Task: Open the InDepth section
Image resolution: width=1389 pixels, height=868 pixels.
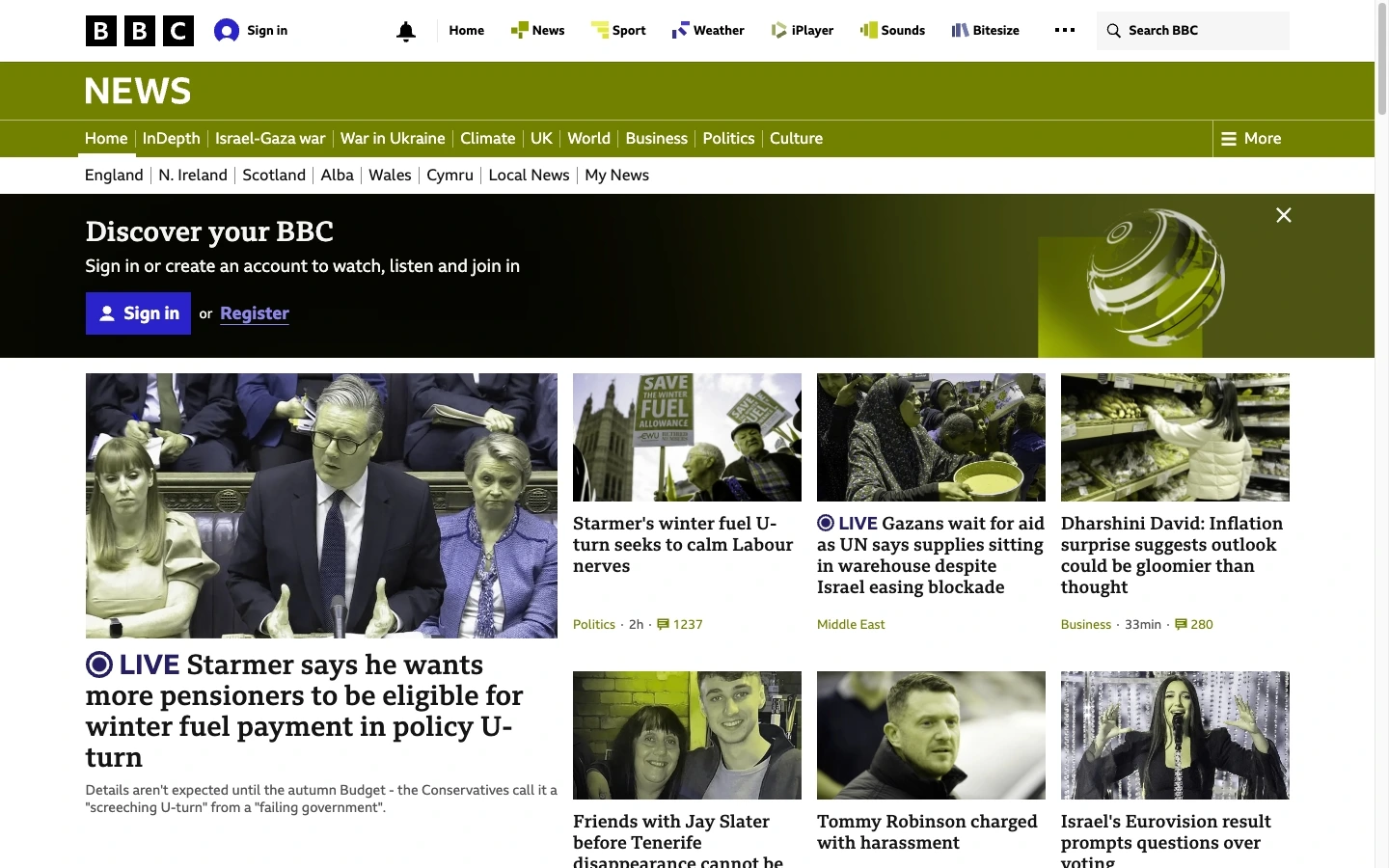Action: point(172,139)
